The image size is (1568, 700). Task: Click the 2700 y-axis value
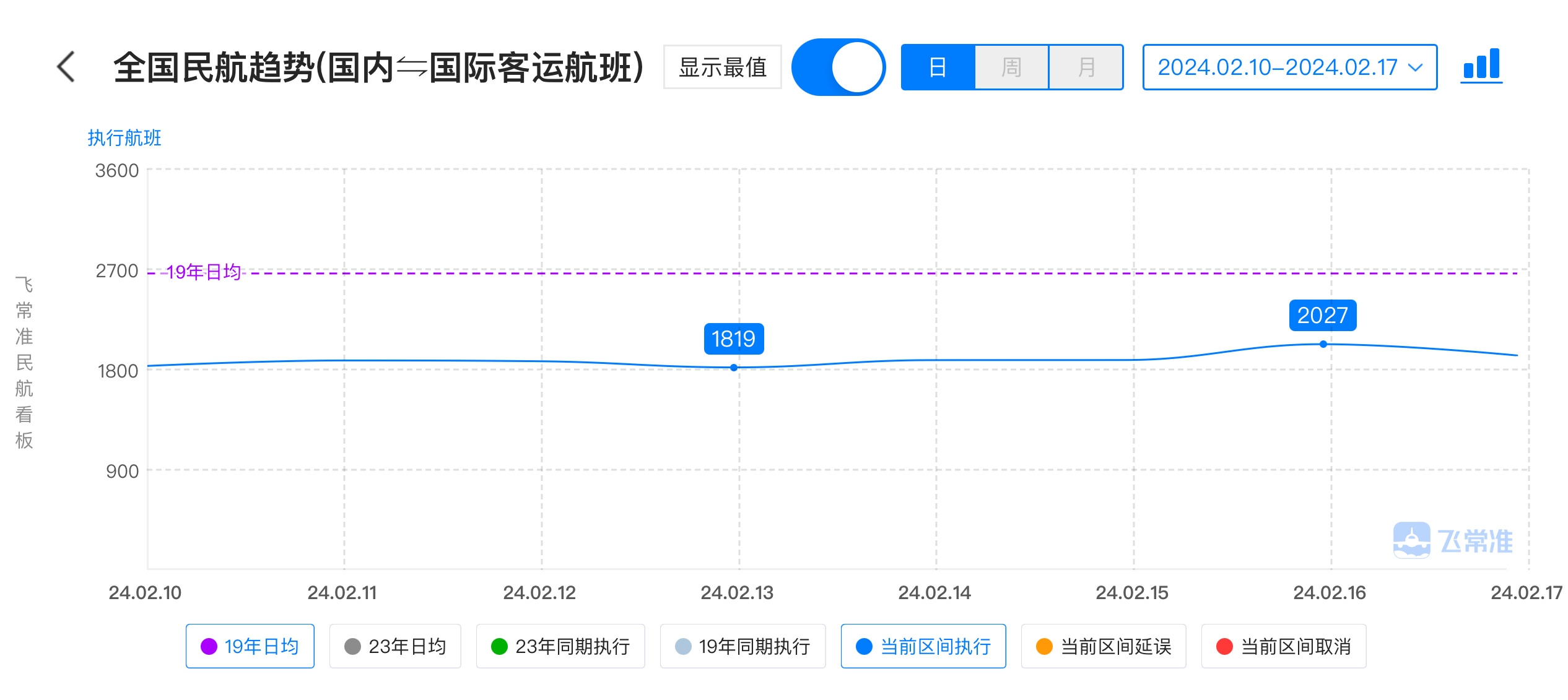tap(117, 270)
